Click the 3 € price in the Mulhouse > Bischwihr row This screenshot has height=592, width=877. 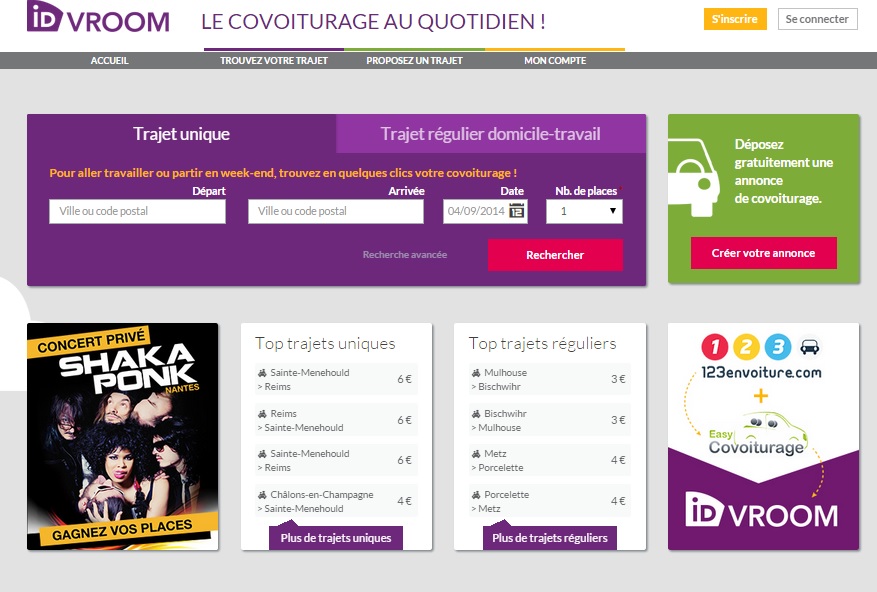pos(618,379)
